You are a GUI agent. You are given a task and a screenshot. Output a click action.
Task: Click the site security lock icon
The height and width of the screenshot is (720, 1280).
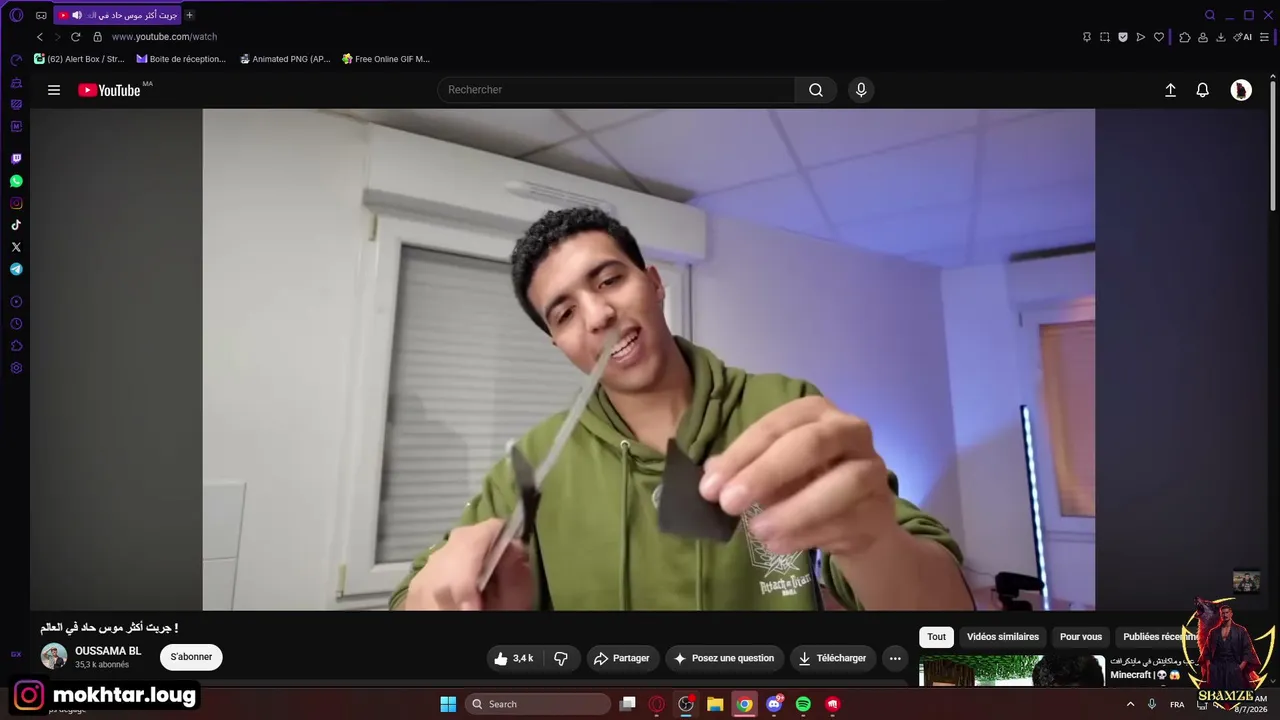97,37
